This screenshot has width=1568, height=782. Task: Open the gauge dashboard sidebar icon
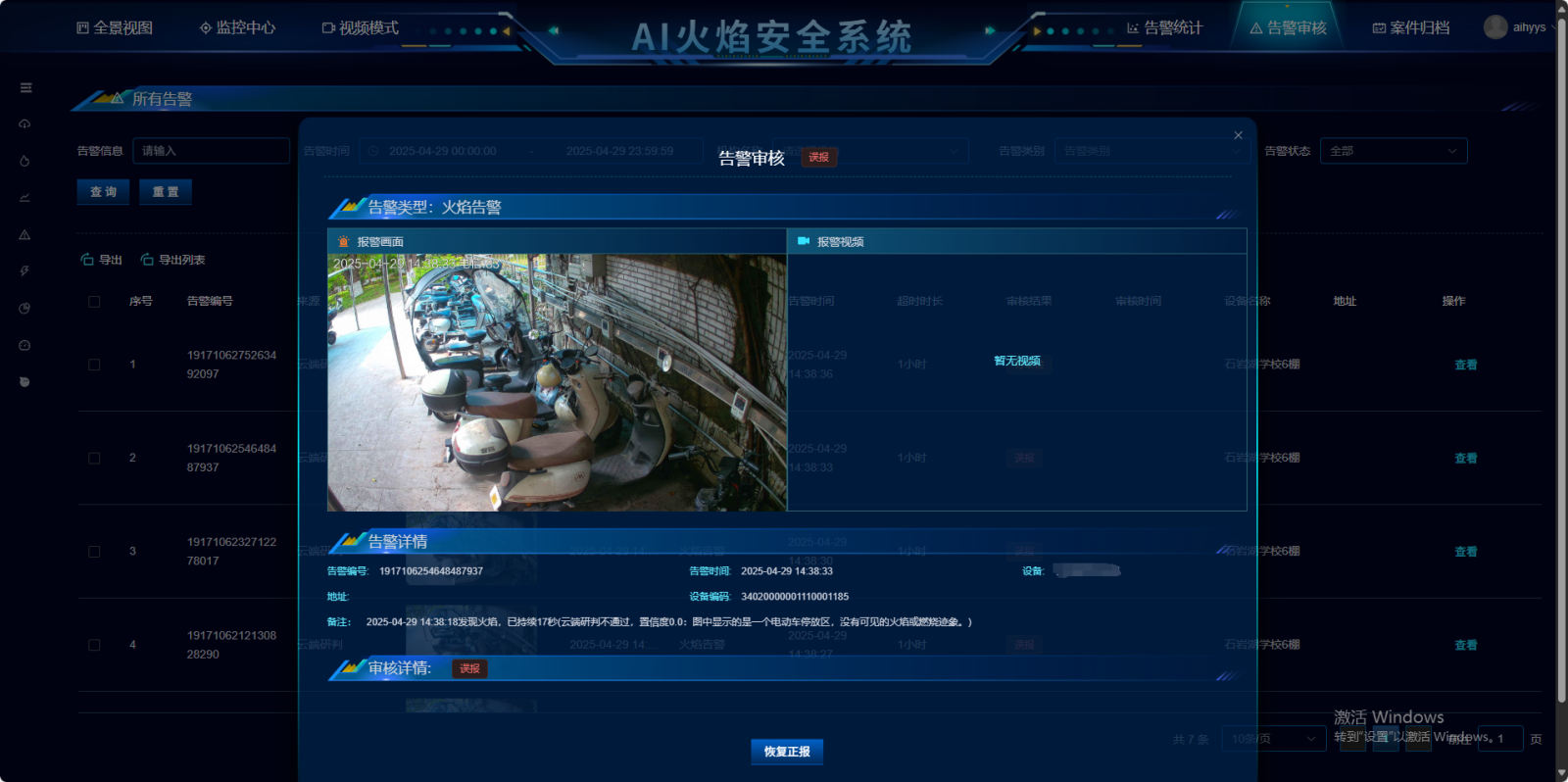coord(25,345)
